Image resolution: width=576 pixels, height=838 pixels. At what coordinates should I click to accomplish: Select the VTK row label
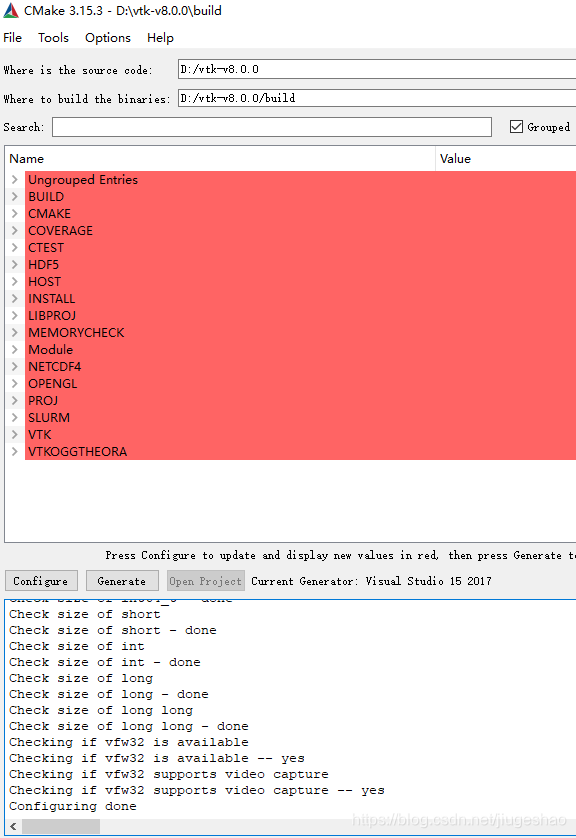[40, 434]
